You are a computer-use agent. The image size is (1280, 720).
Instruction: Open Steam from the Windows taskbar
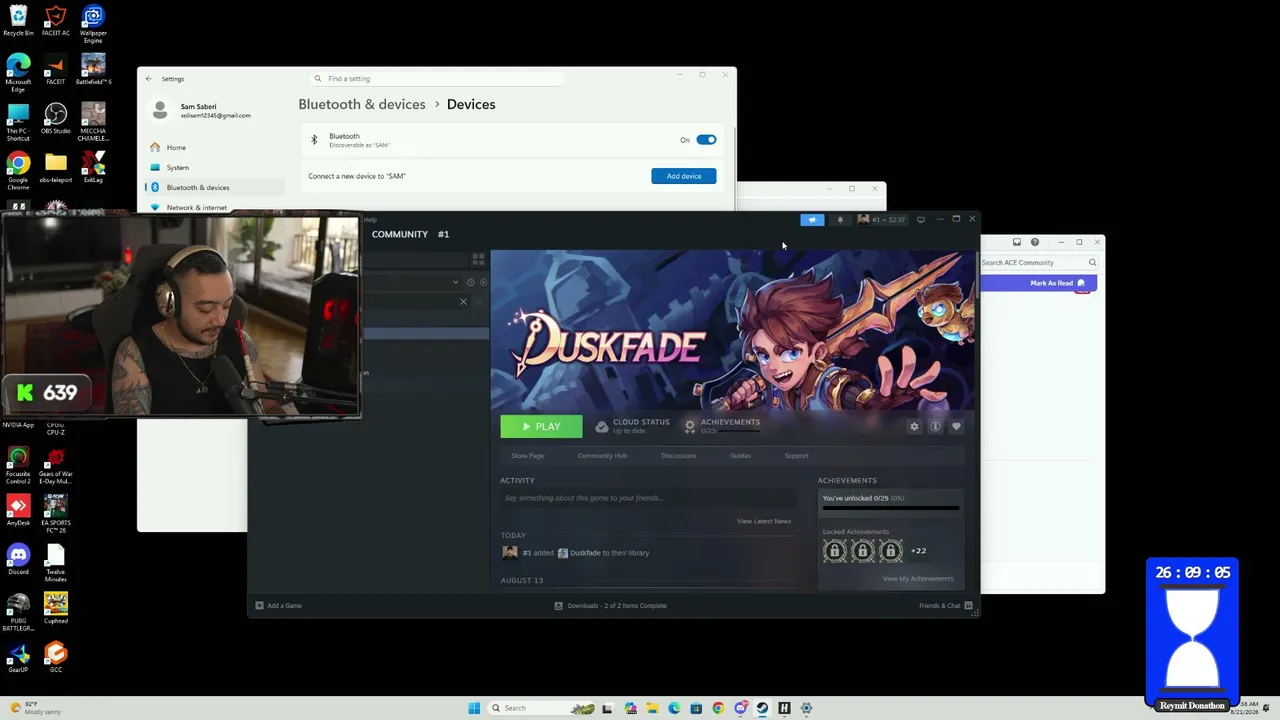click(762, 708)
